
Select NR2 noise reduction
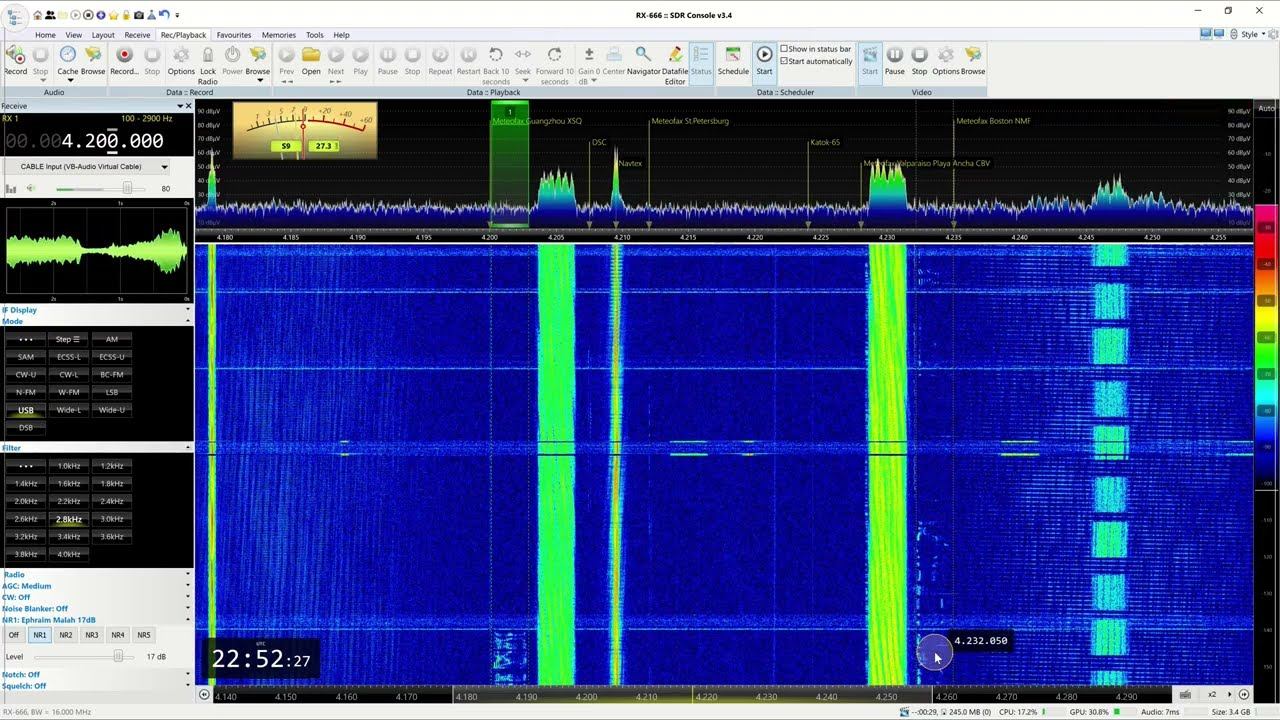point(66,635)
